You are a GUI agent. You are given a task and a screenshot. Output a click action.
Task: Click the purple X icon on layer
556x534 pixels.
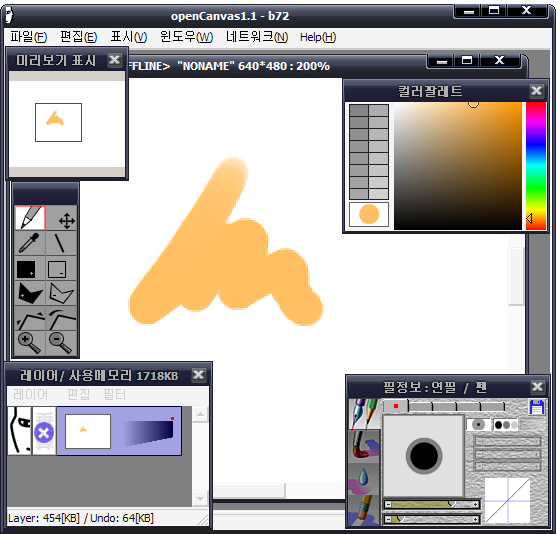[44, 433]
